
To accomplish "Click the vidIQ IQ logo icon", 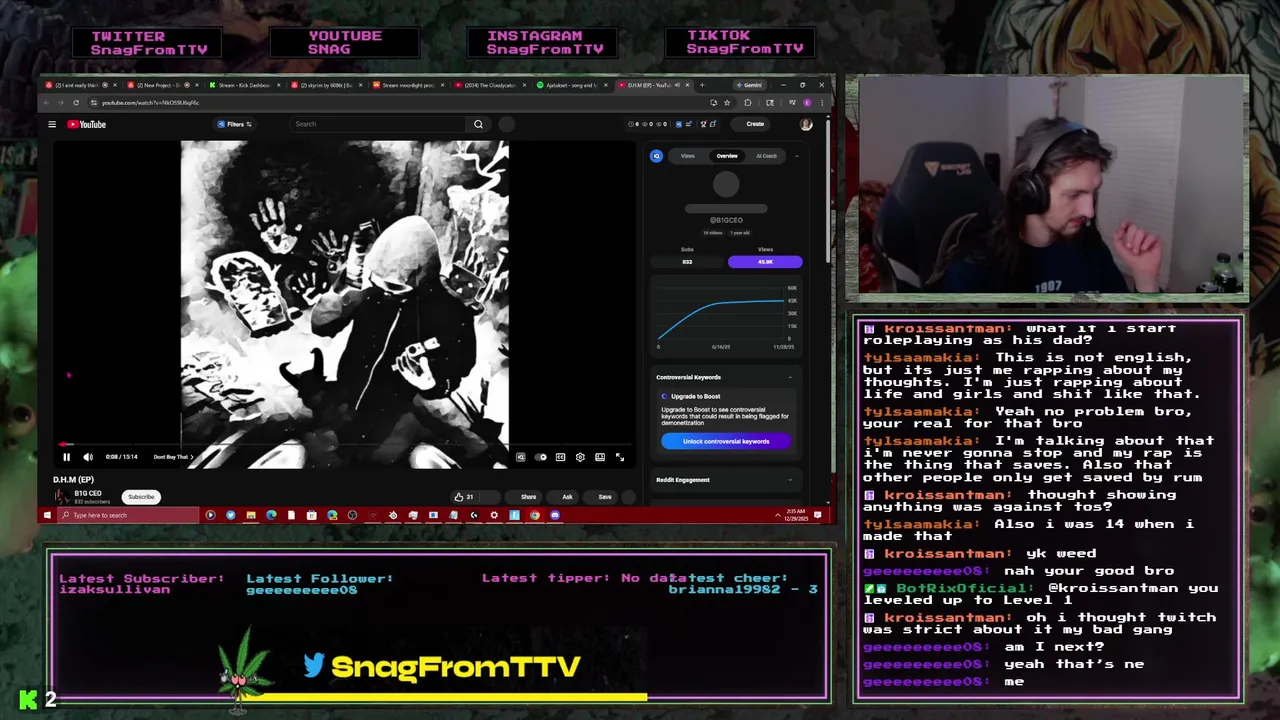I will 657,156.
